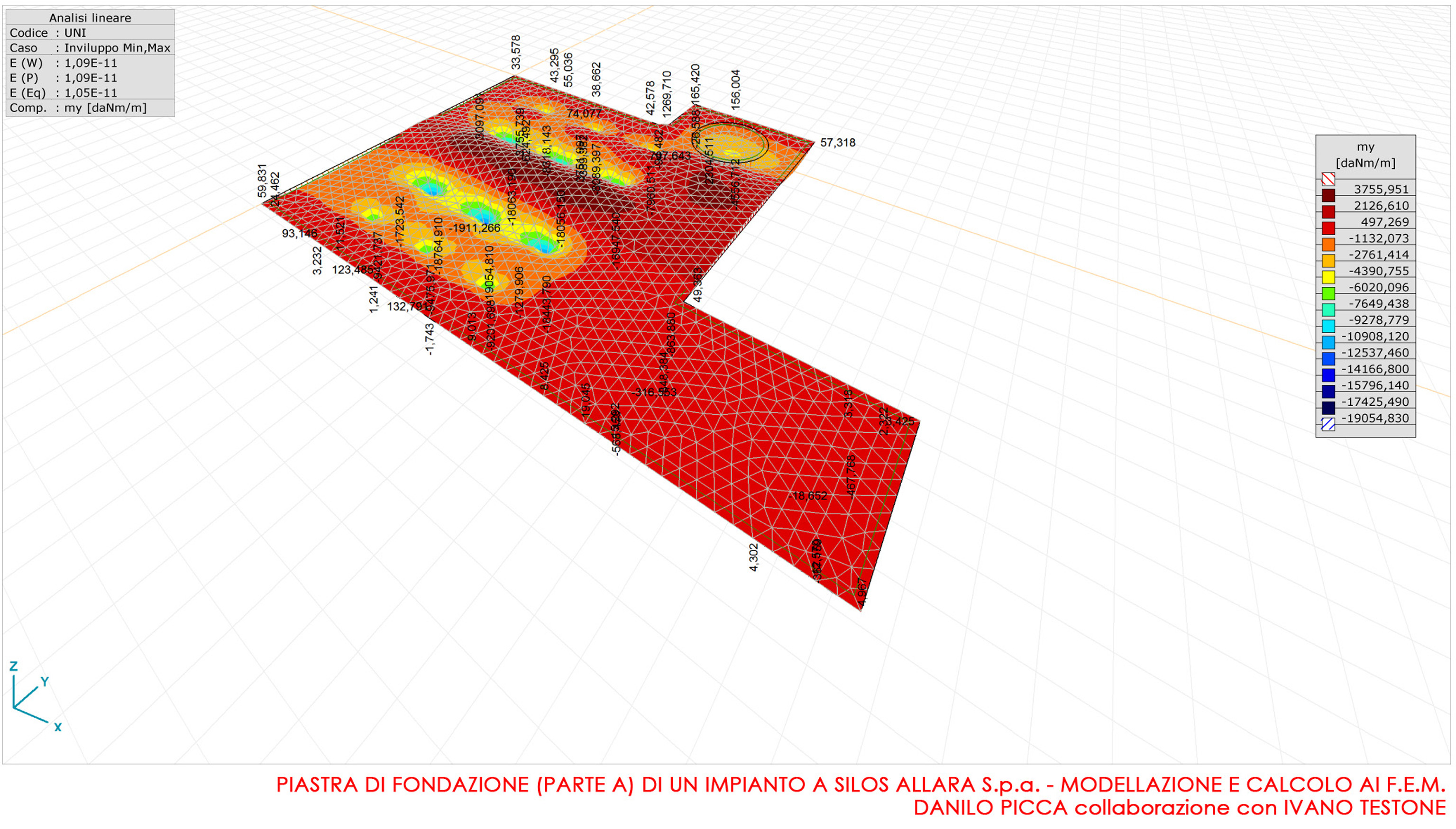Click the cyan swatch in the legend

(x=1328, y=326)
